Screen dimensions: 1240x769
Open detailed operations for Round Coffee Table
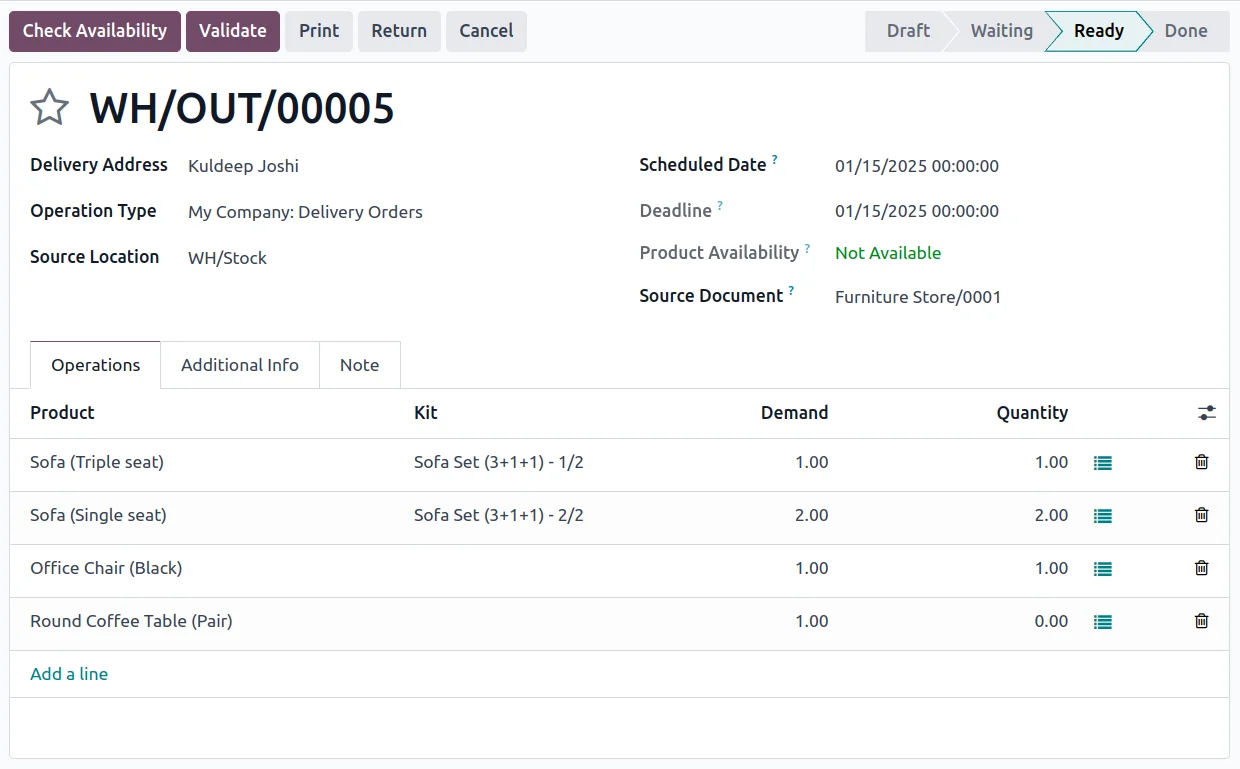coord(1102,622)
